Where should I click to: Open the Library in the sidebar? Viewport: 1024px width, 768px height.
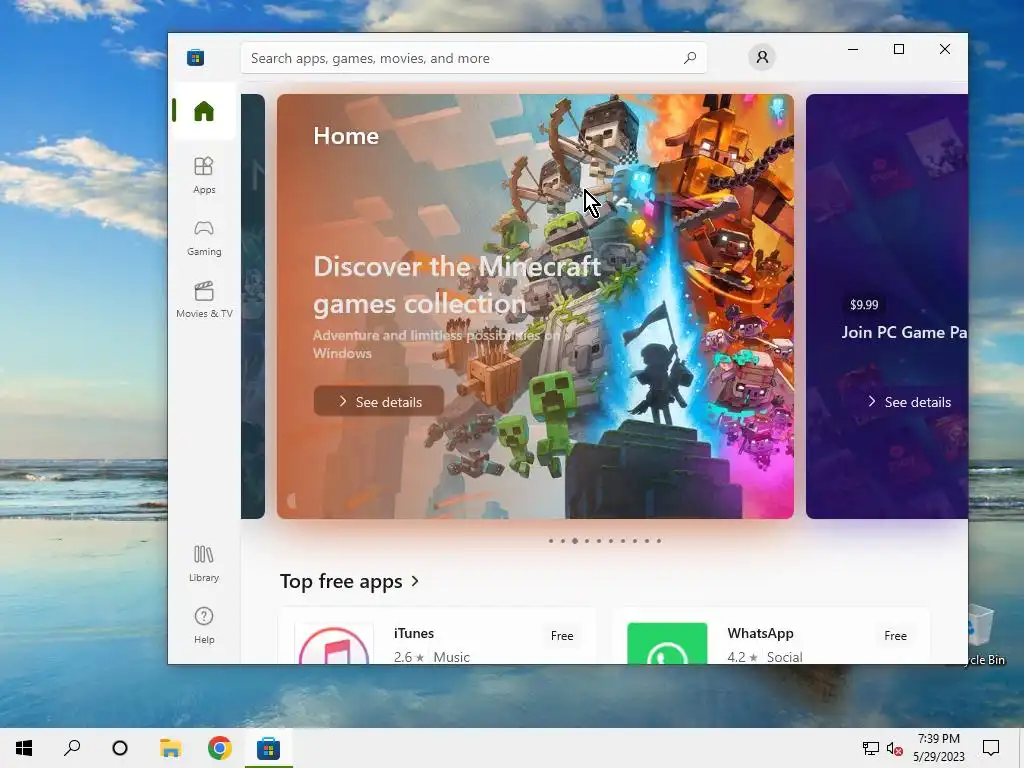coord(204,564)
